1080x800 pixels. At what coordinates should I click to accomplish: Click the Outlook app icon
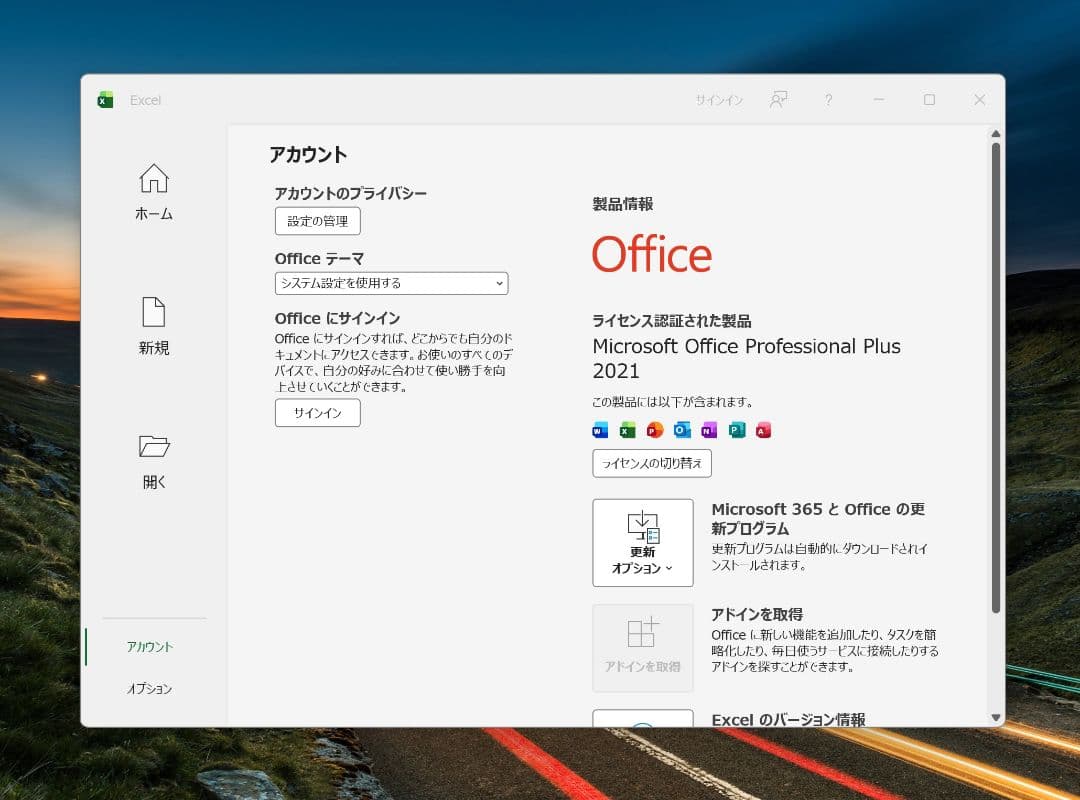click(682, 430)
